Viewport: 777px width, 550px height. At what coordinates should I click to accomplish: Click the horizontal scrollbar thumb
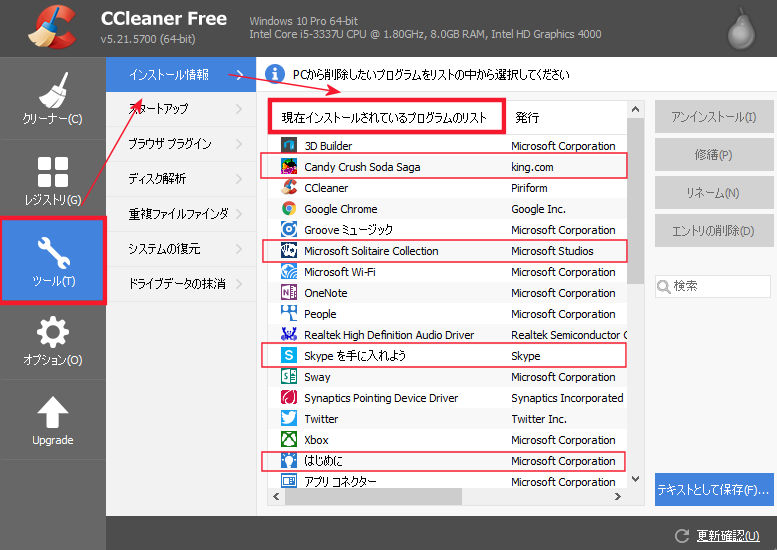point(373,496)
